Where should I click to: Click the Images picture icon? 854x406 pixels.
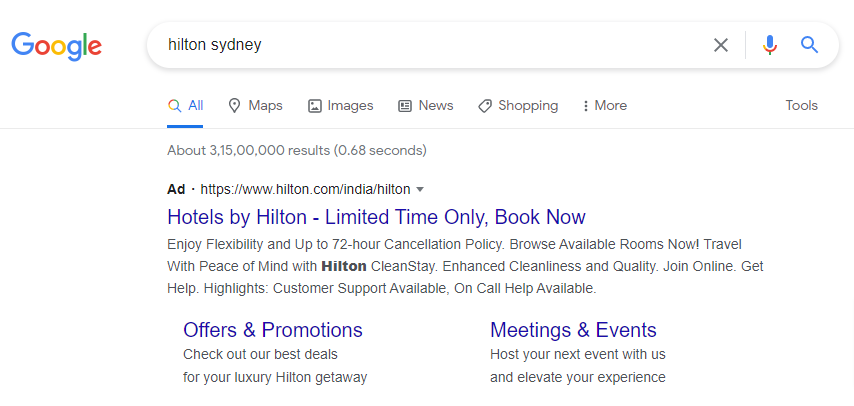tap(315, 106)
